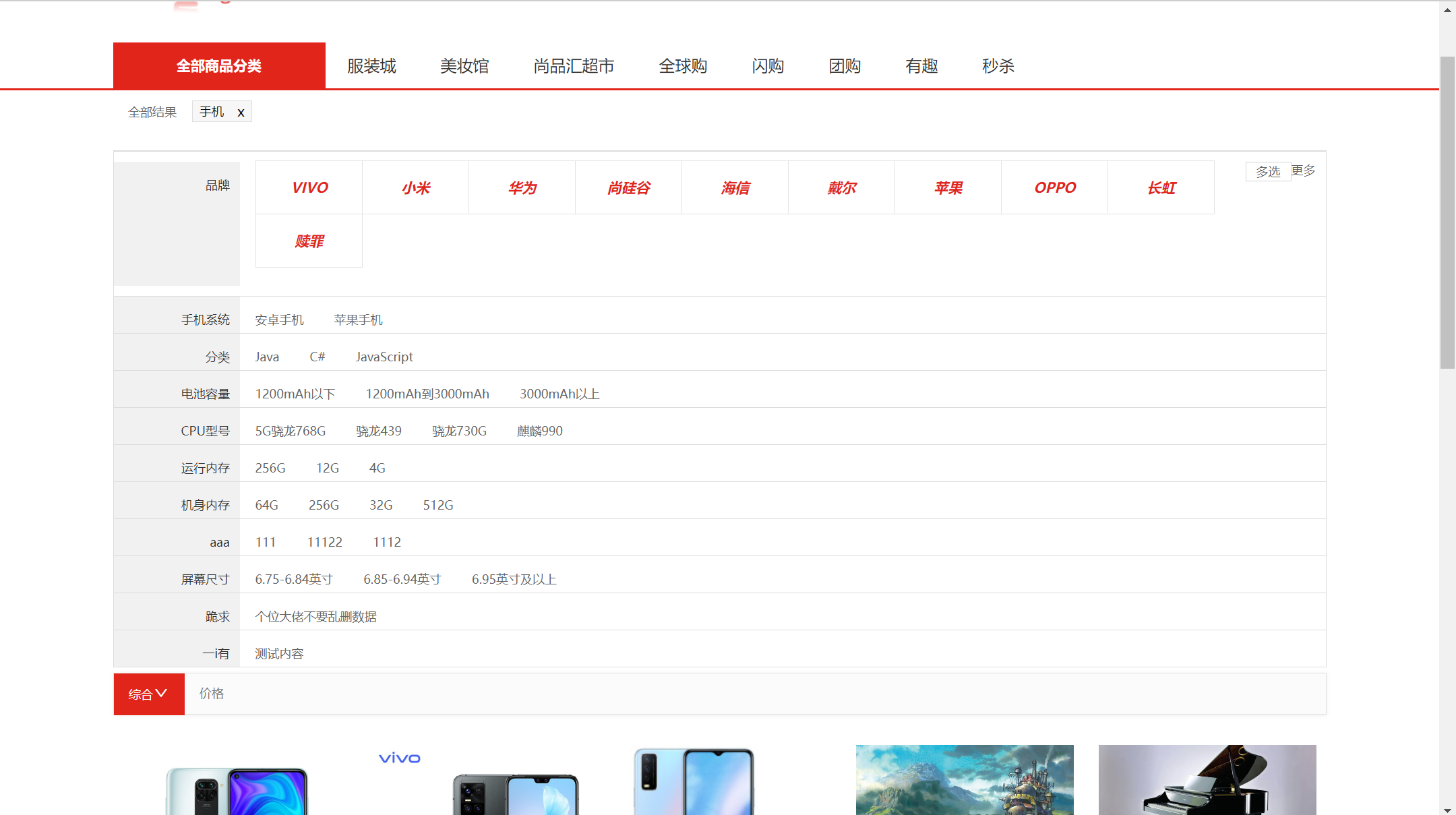The width and height of the screenshot is (1456, 815).
Task: Select 华为 from brand list
Action: 522,187
